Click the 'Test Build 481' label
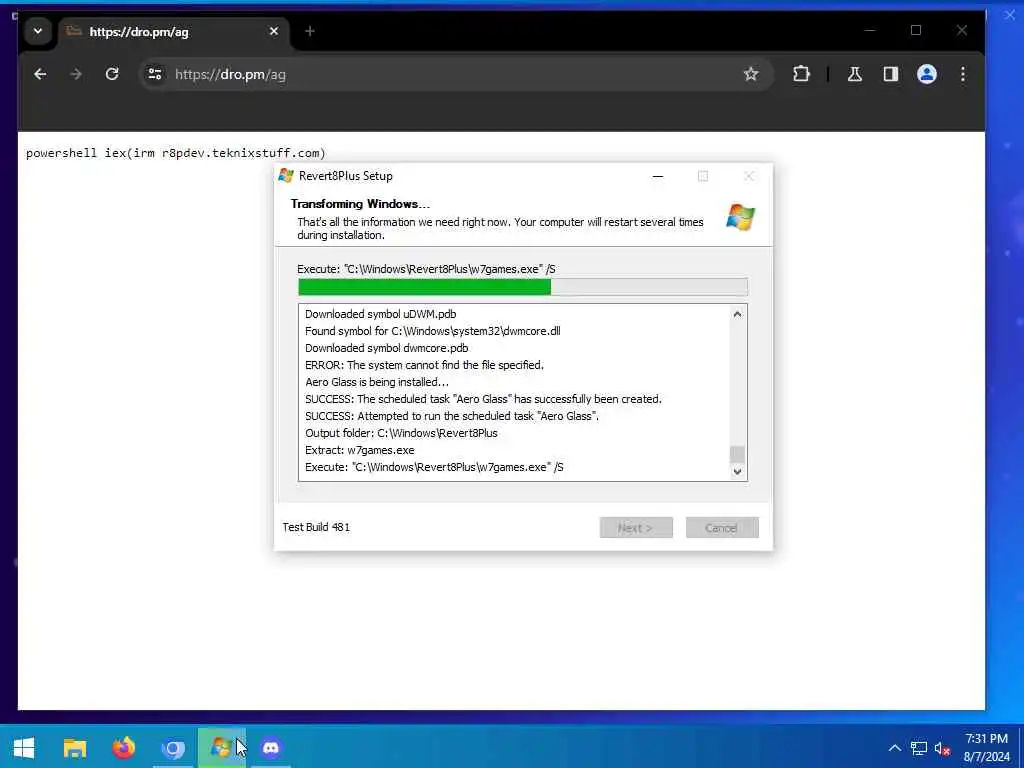Image resolution: width=1024 pixels, height=768 pixels. (x=316, y=527)
